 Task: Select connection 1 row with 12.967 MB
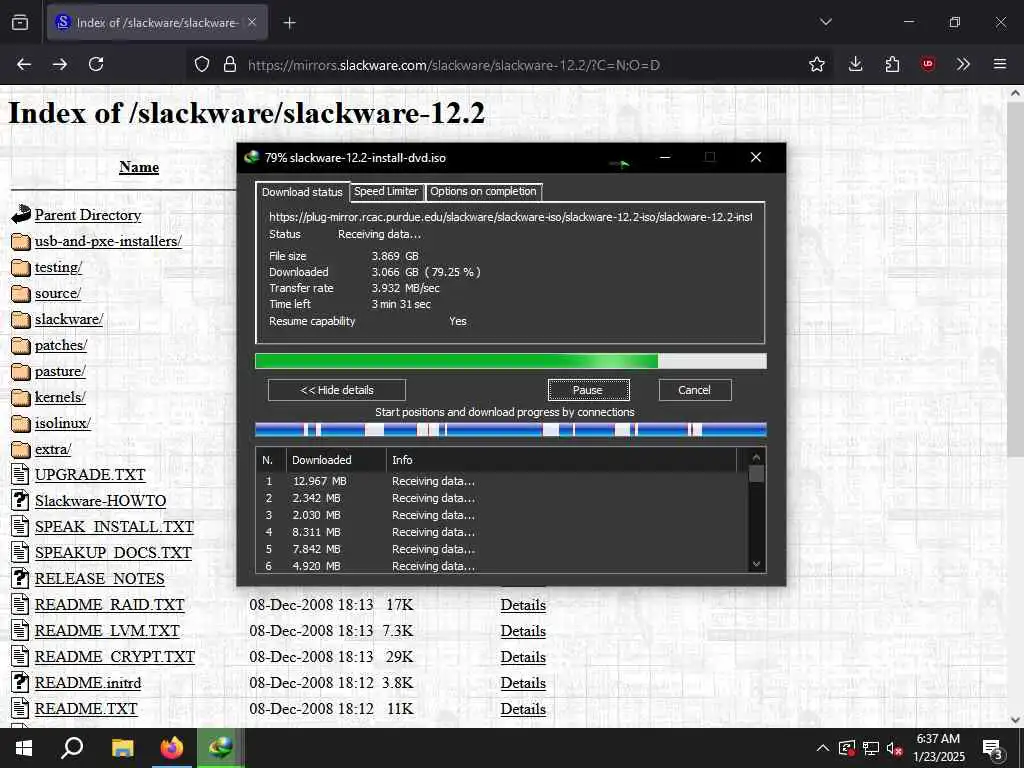[502, 481]
